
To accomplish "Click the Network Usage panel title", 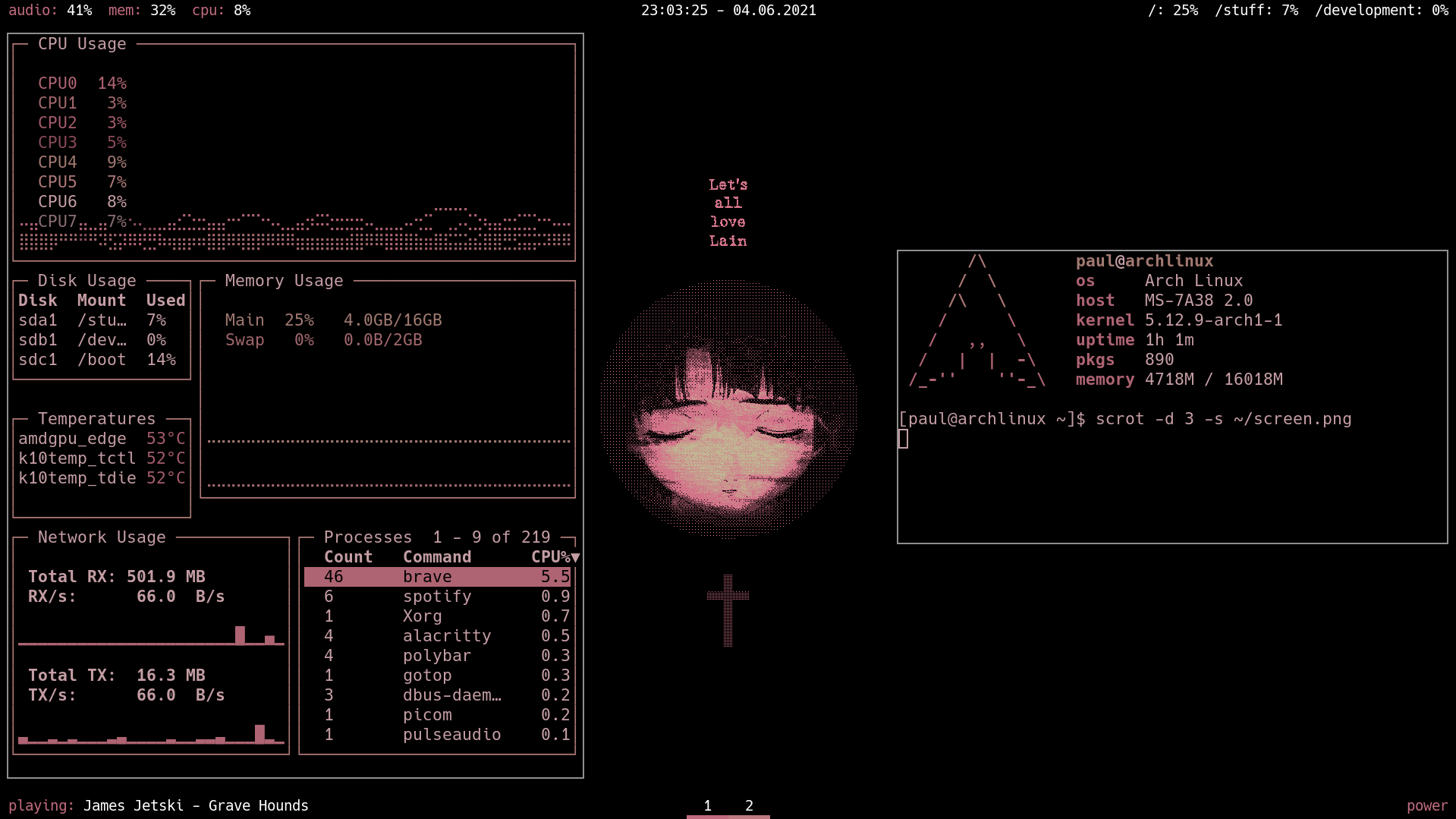I will 102,537.
